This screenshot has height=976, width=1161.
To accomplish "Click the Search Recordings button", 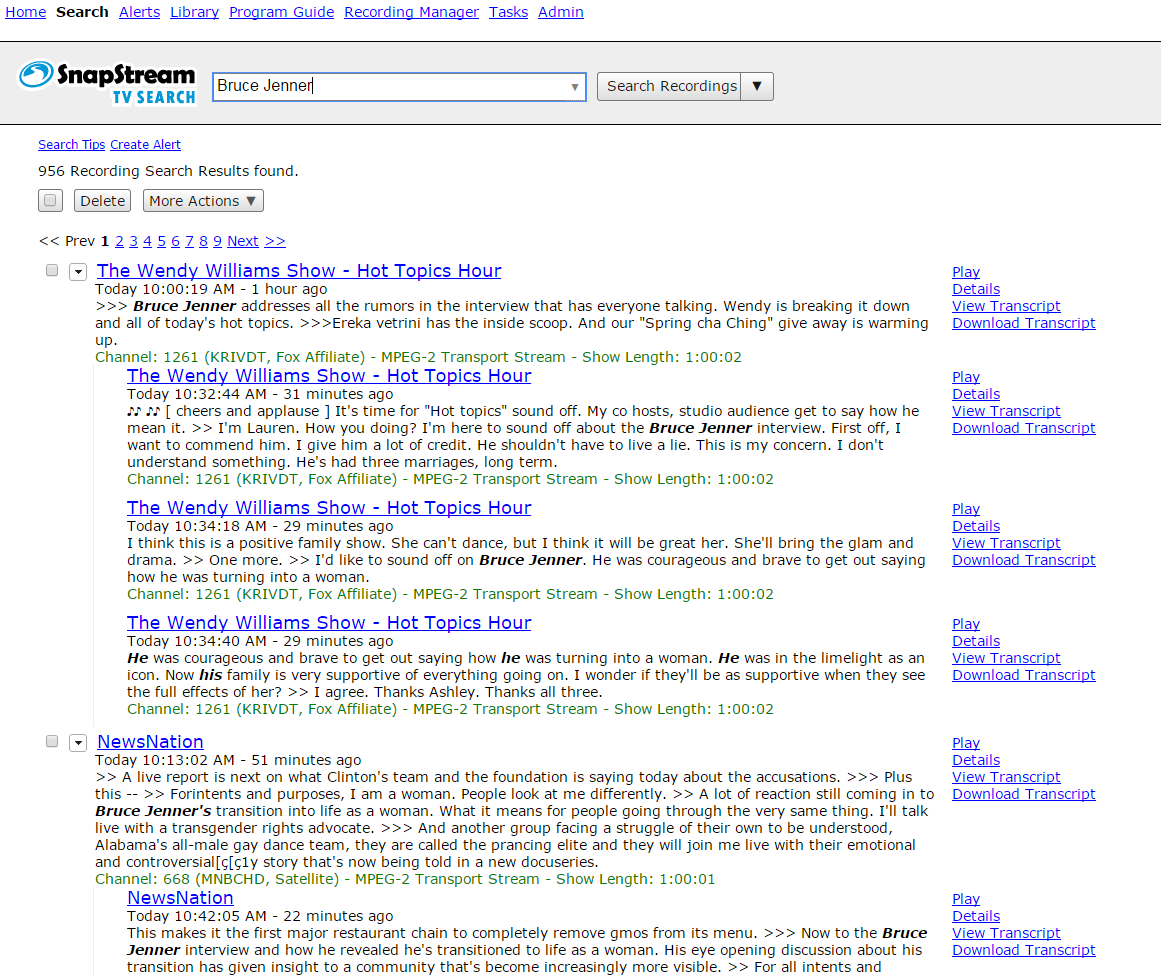I will tap(669, 86).
